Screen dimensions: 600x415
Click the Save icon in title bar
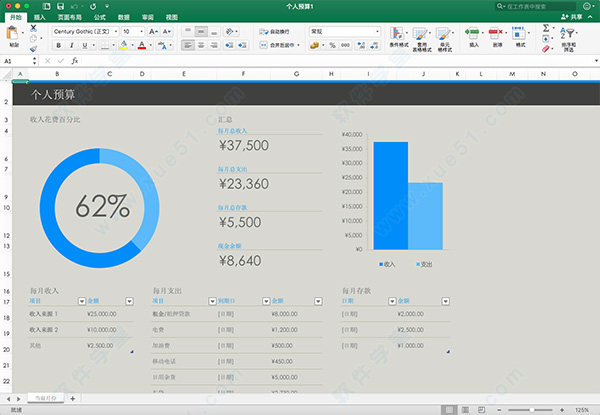tap(59, 6)
